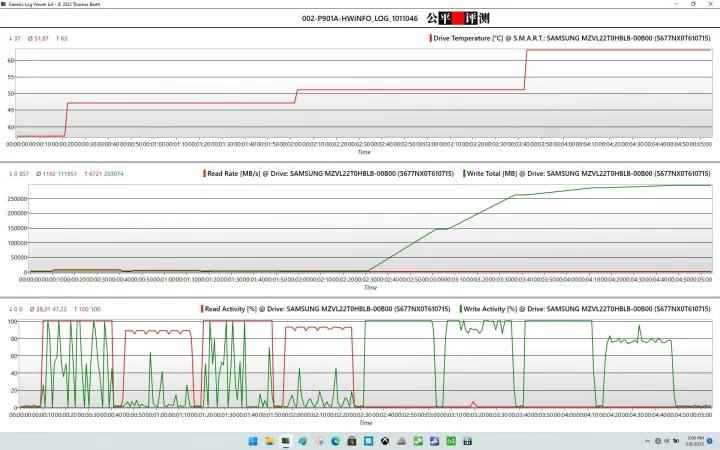Open the clock and date flyout
The width and height of the screenshot is (720, 450).
coord(694,441)
